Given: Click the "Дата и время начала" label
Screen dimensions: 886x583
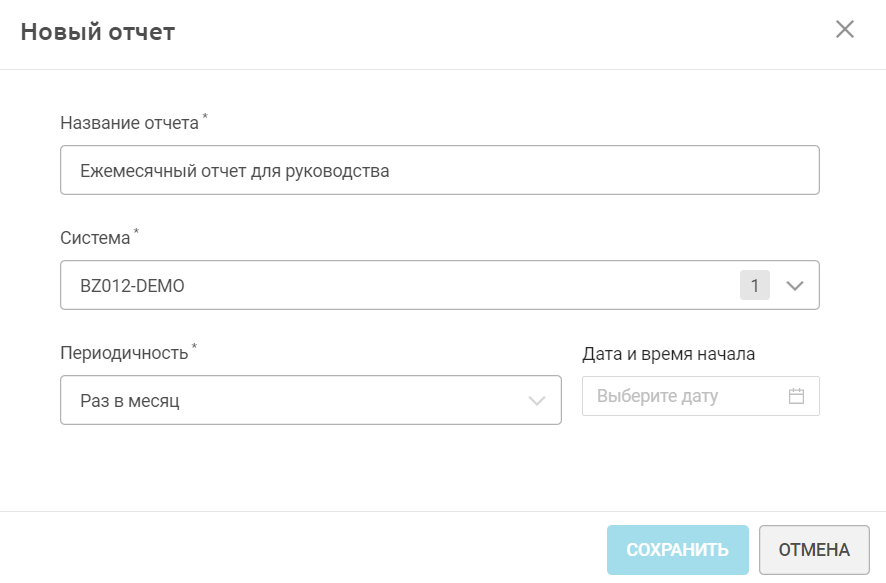Looking at the screenshot, I should click(x=668, y=354).
